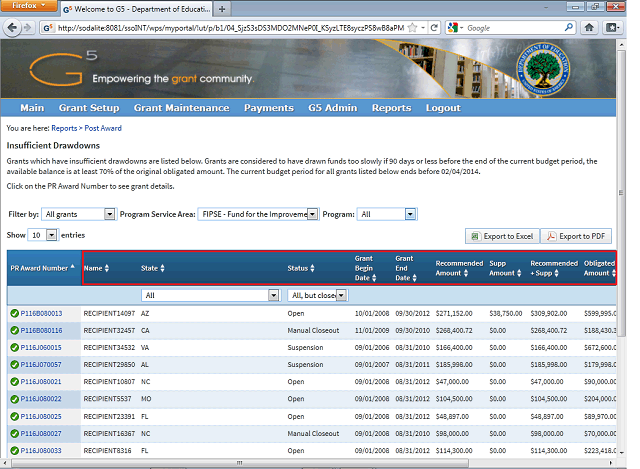Open the Firefox menu button

[x=28, y=6]
